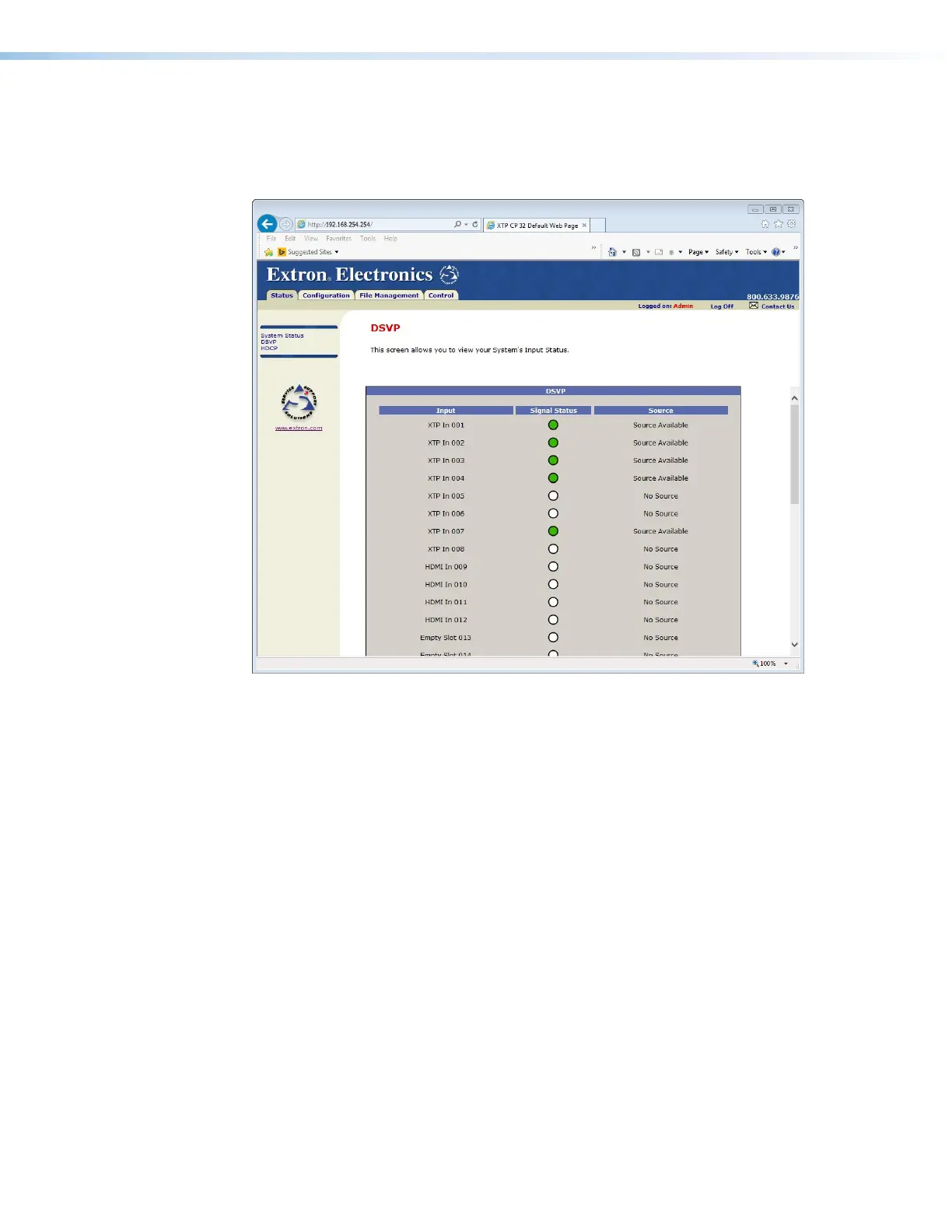The image size is (952, 1232).
Task: Click the Input column header
Action: [x=446, y=411]
